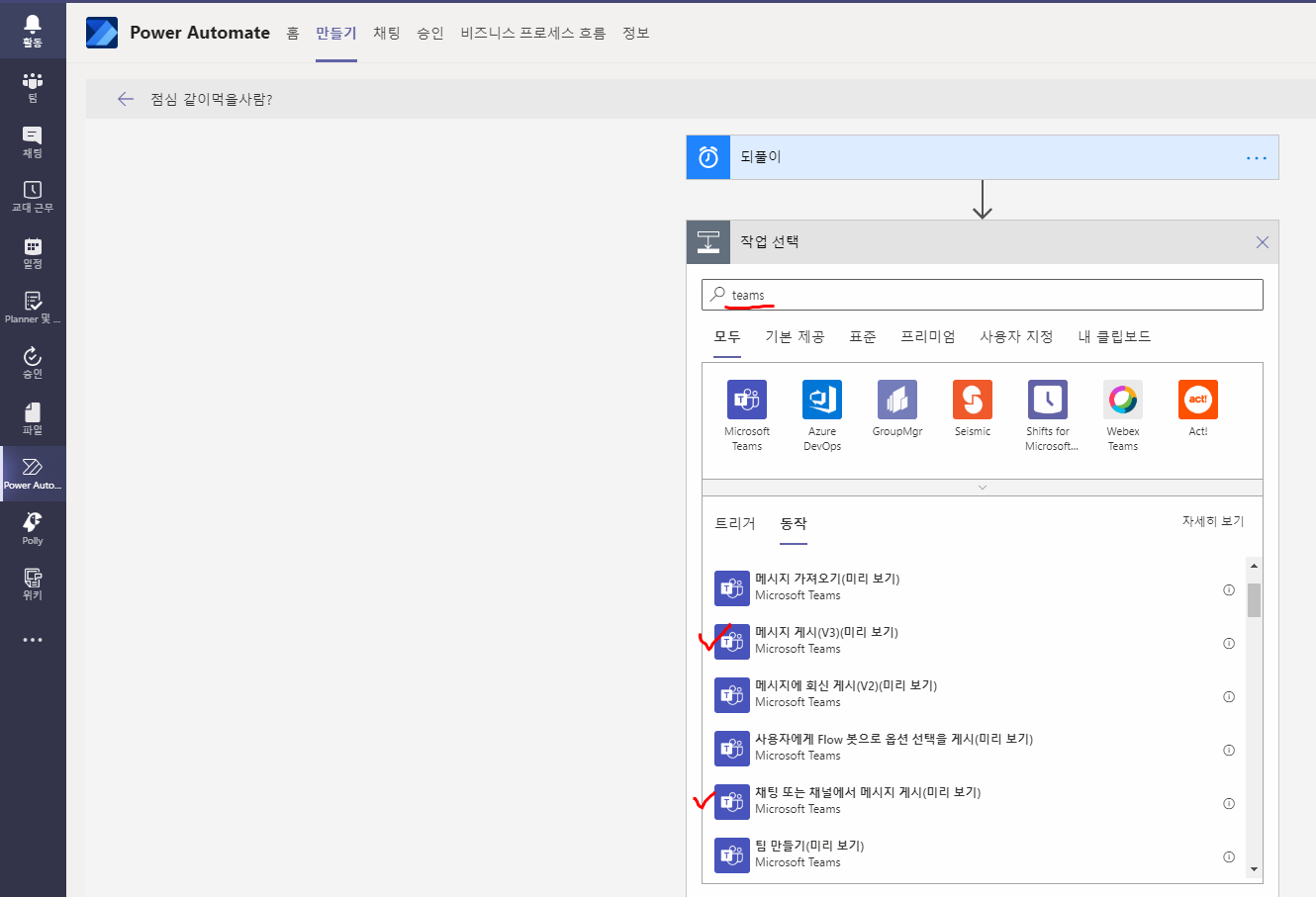
Task: Click in the teams search field
Action: coord(983,295)
